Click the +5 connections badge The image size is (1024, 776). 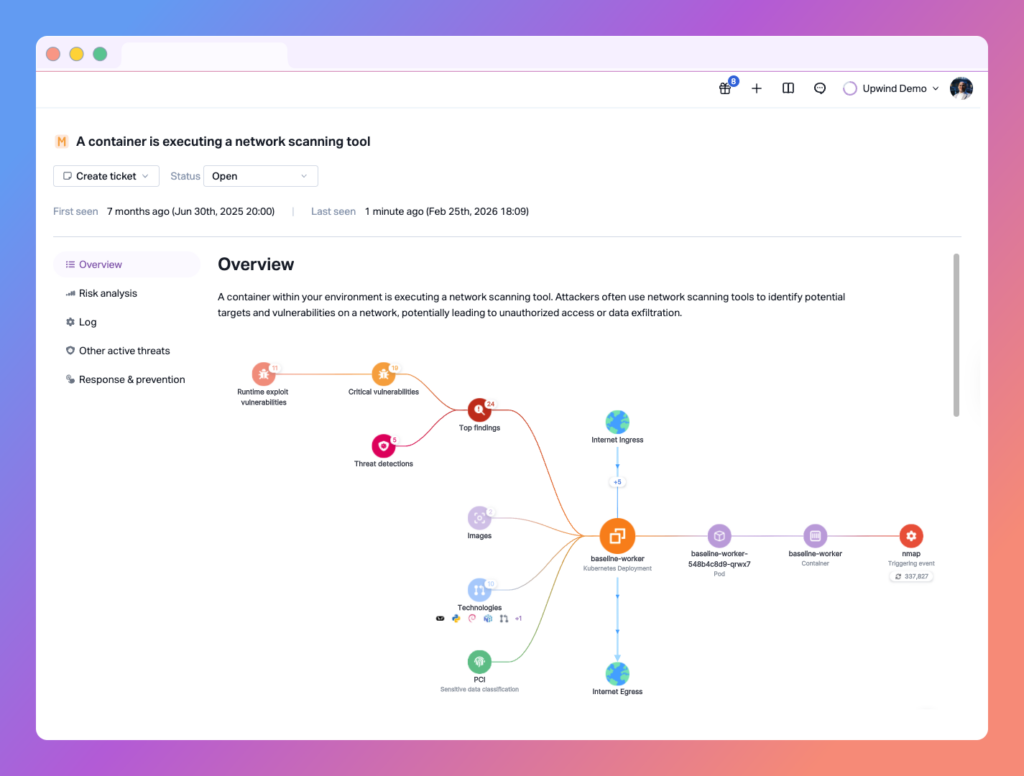[617, 482]
